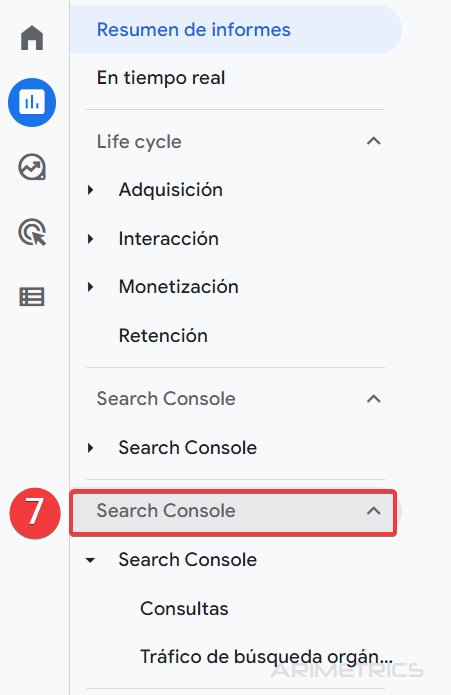The width and height of the screenshot is (451, 695).
Task: Open En tiempo real report
Action: pyautogui.click(x=161, y=78)
